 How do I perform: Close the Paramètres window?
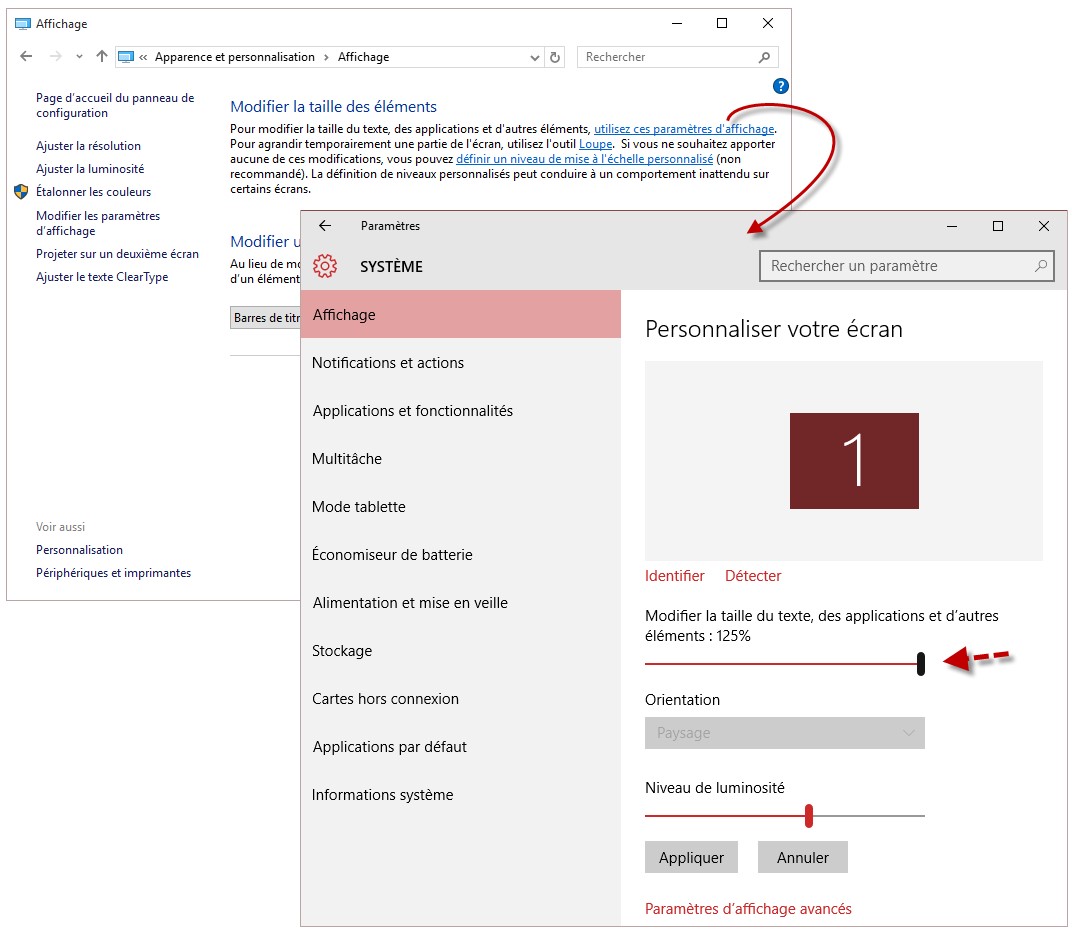1043,226
